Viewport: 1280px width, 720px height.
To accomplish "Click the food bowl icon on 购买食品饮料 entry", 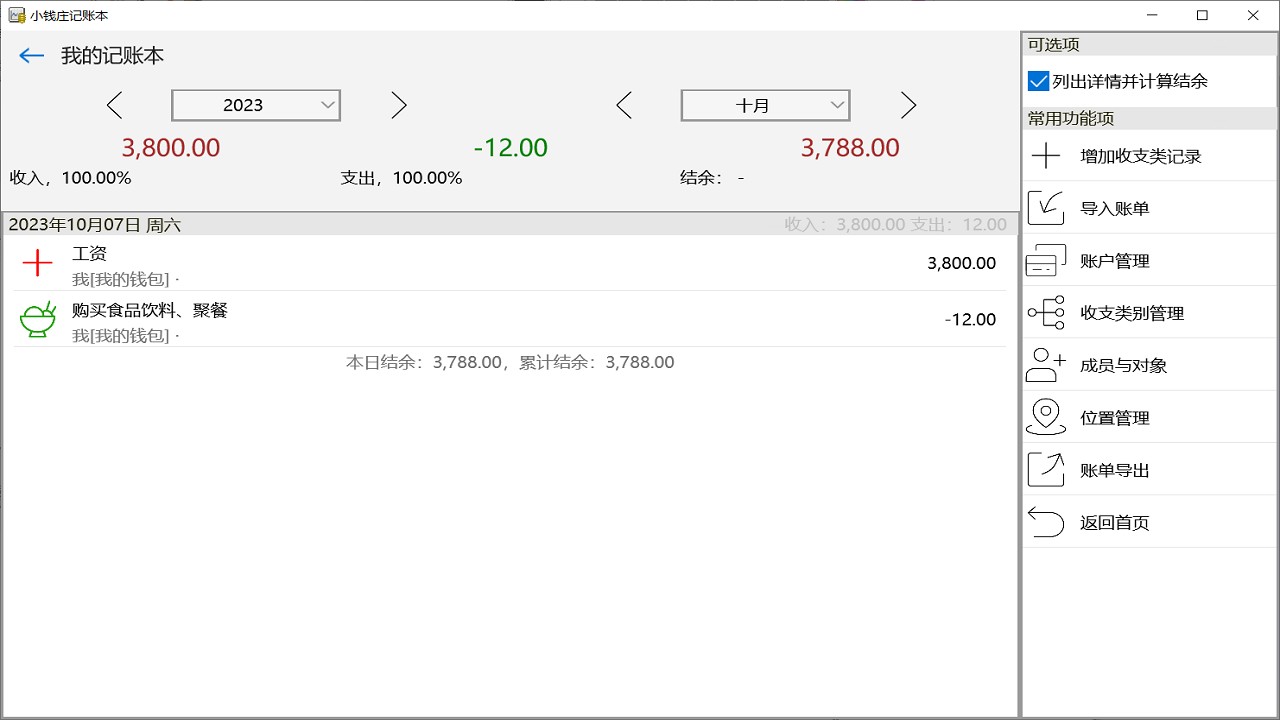I will [37, 318].
